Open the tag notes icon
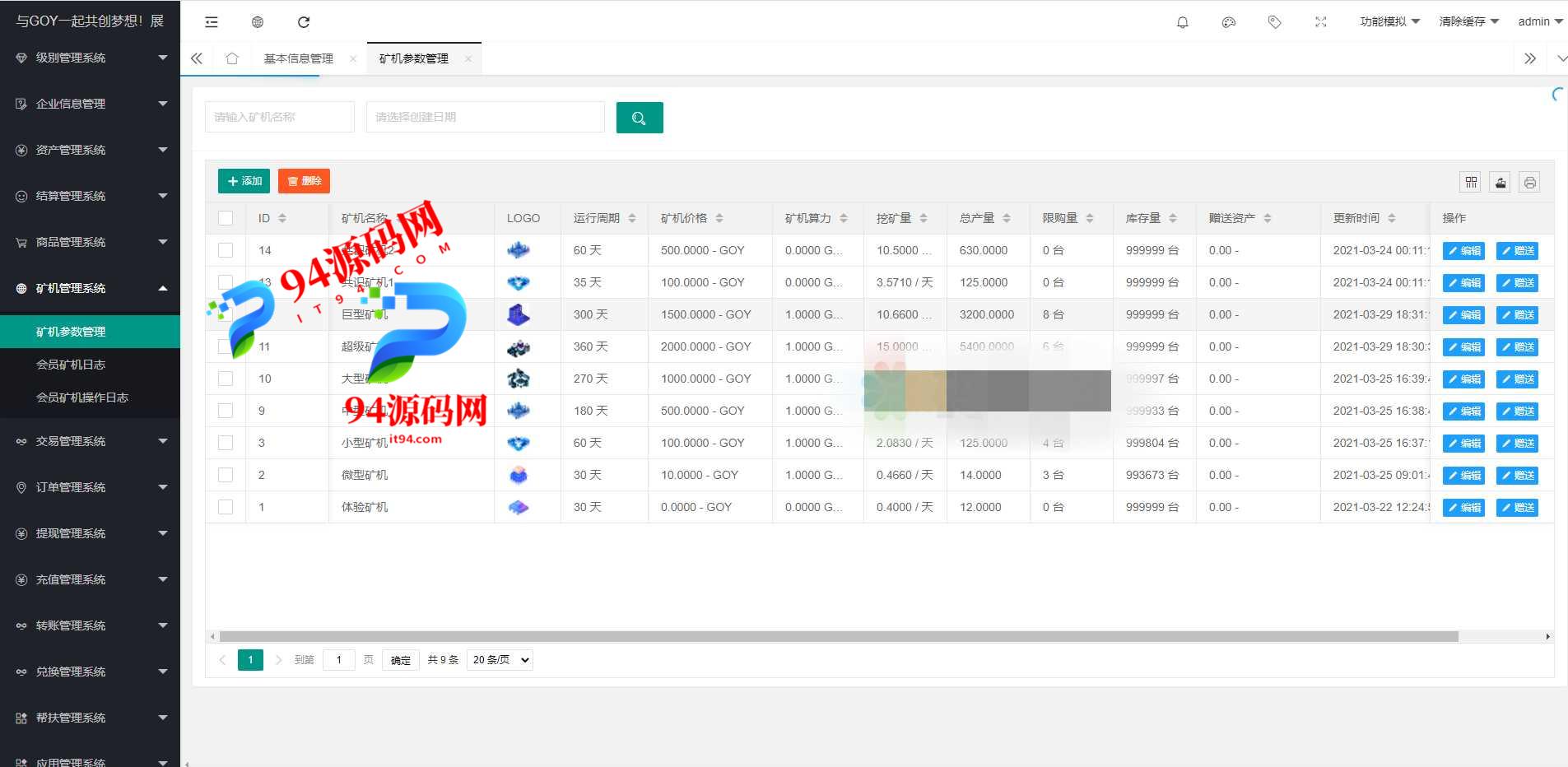This screenshot has height=767, width=1568. (x=1275, y=22)
